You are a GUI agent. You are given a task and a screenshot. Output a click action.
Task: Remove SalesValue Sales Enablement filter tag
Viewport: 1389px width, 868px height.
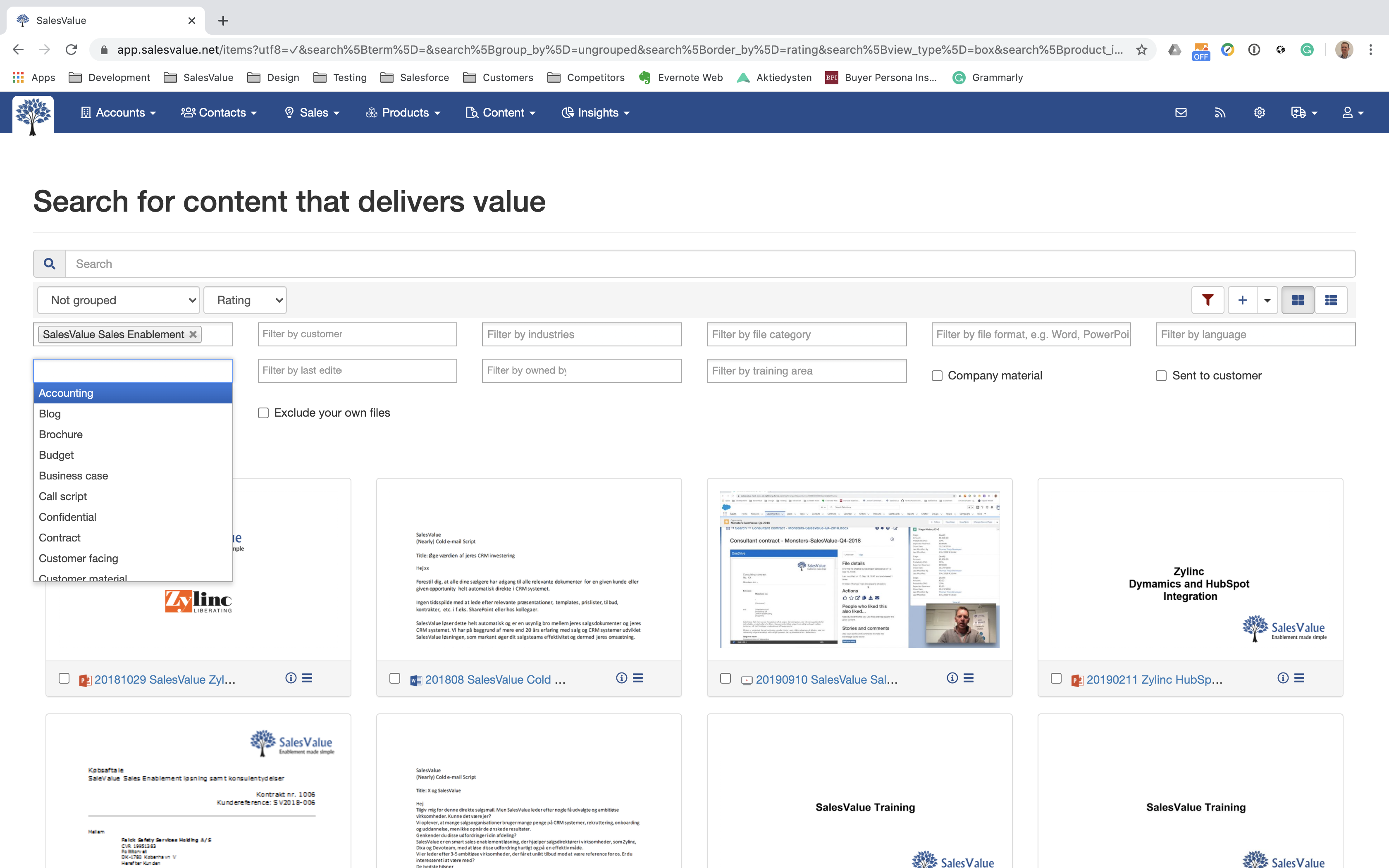tap(193, 334)
